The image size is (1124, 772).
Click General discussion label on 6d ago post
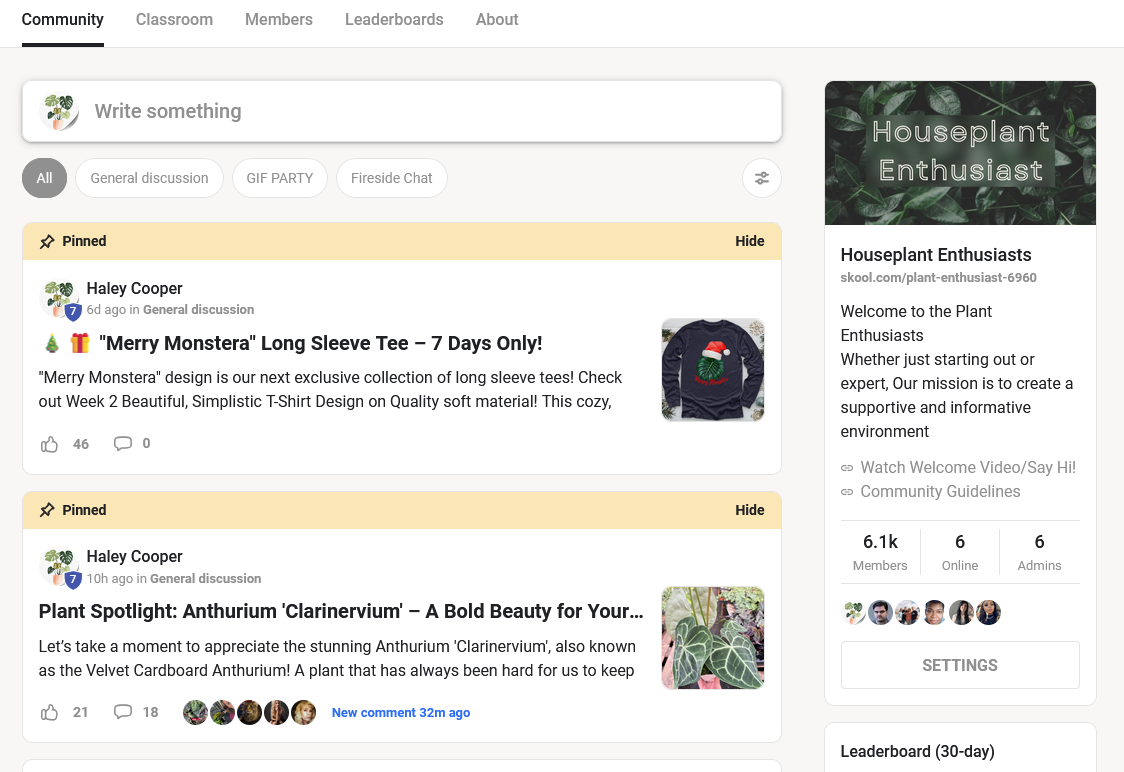[x=199, y=310]
